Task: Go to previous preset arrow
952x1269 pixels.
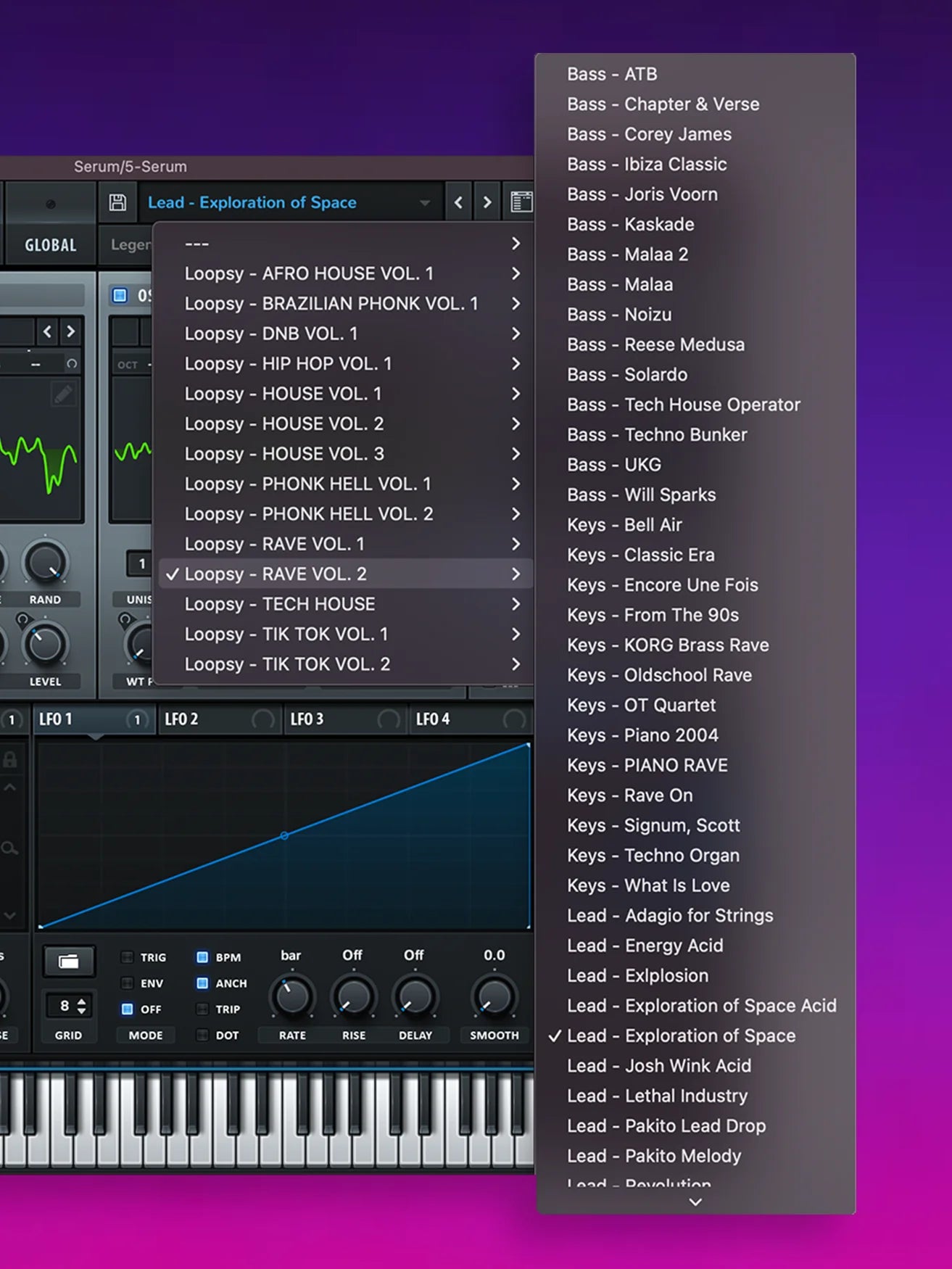Action: tap(458, 202)
